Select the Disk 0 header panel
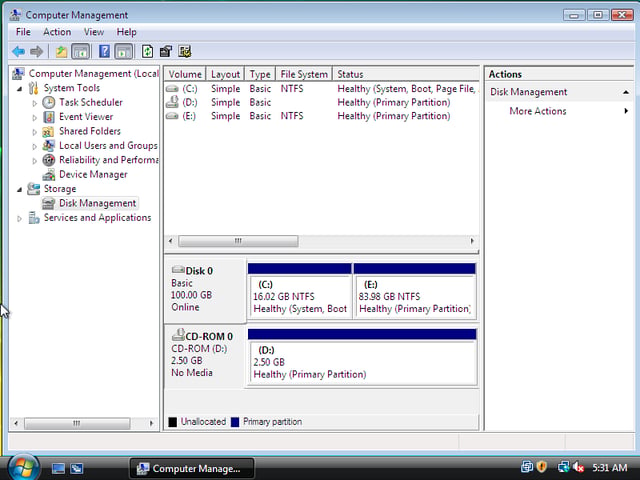This screenshot has width=640, height=480. pyautogui.click(x=205, y=290)
